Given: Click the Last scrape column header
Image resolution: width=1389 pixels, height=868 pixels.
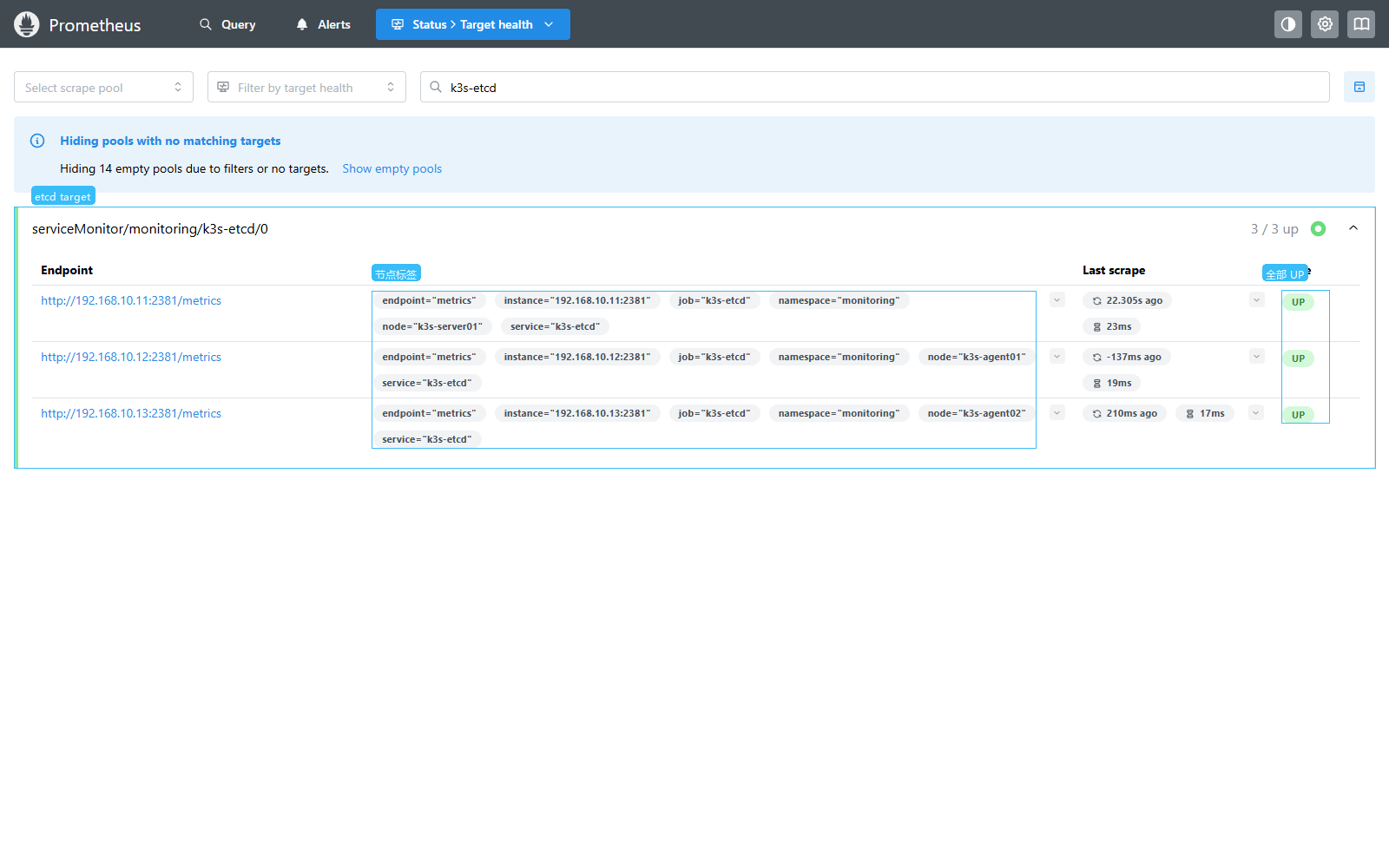Looking at the screenshot, I should [x=1114, y=270].
